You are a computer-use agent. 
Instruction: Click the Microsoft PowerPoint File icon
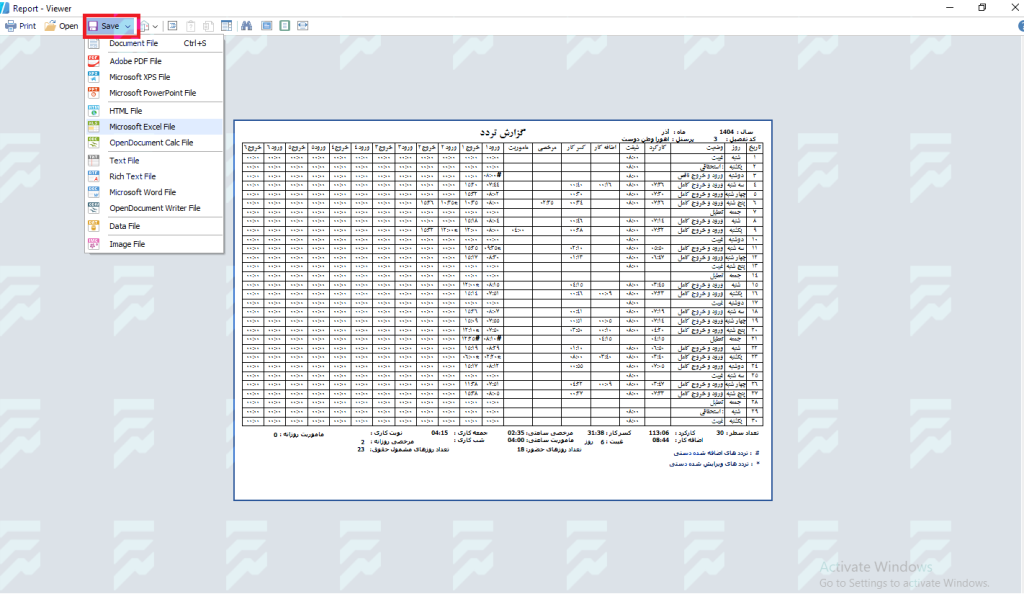94,93
